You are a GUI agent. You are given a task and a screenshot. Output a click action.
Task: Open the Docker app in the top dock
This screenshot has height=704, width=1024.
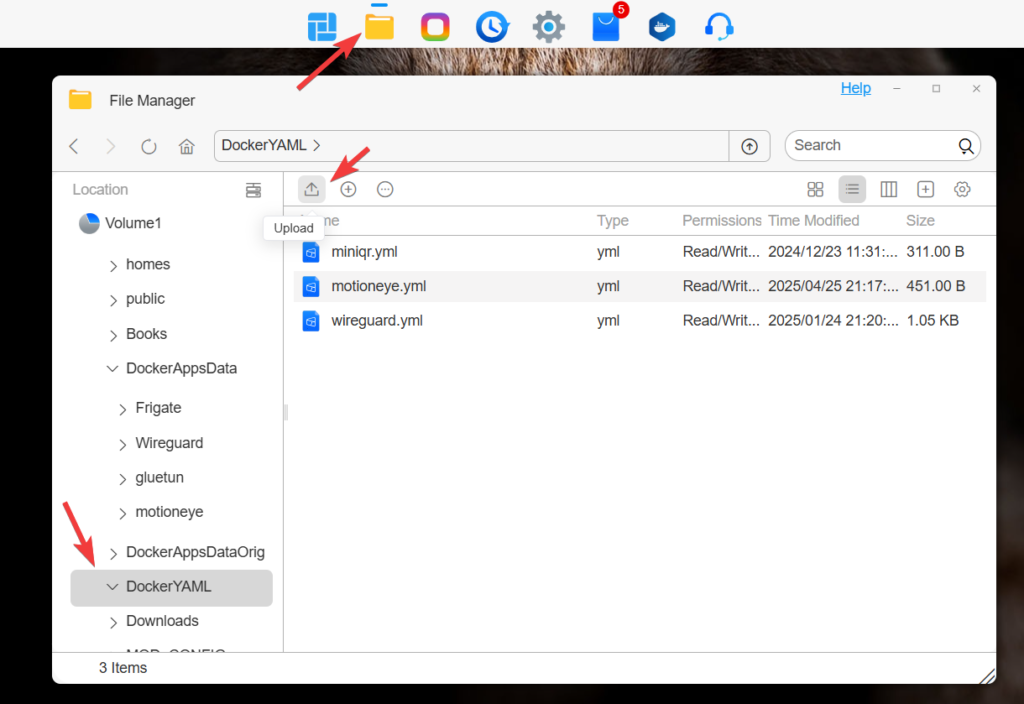click(x=662, y=27)
